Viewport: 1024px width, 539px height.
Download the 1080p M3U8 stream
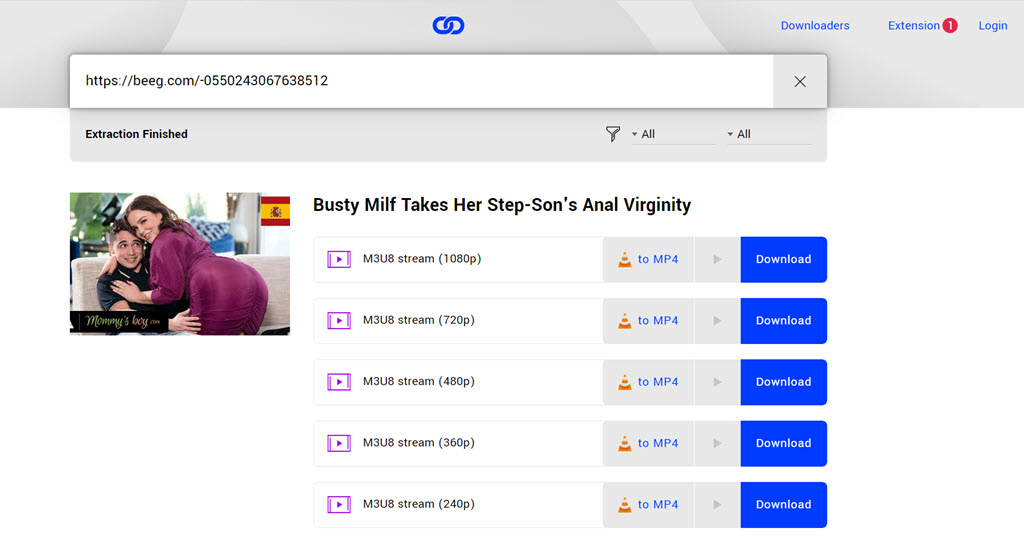tap(784, 259)
